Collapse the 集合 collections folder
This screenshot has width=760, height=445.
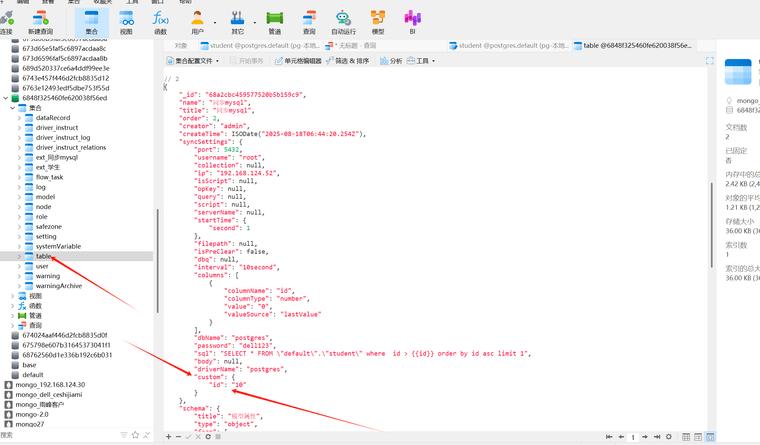(13, 108)
